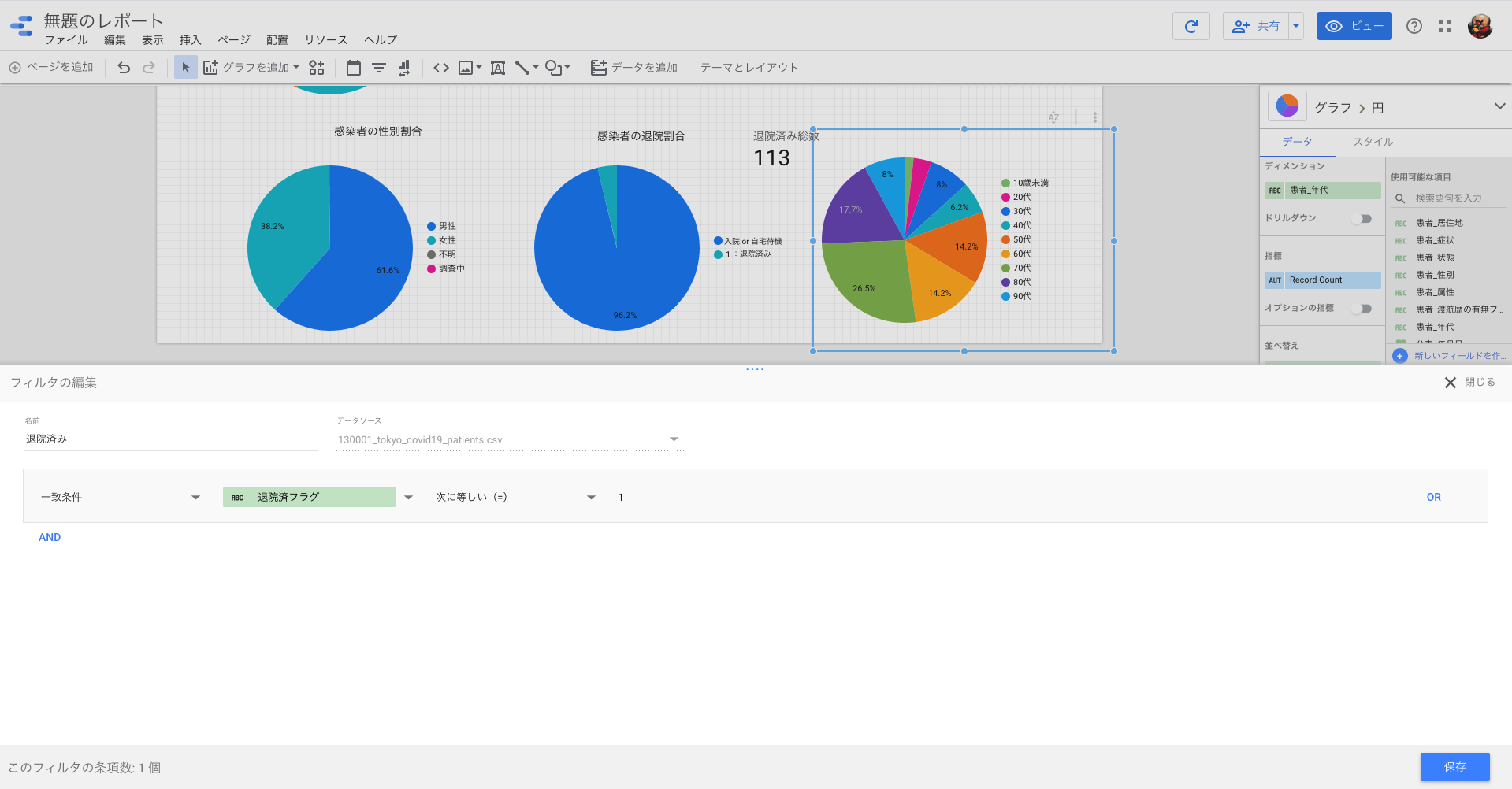The width and height of the screenshot is (1512, 789).
Task: Switch to the データ tab
Action: click(1297, 142)
